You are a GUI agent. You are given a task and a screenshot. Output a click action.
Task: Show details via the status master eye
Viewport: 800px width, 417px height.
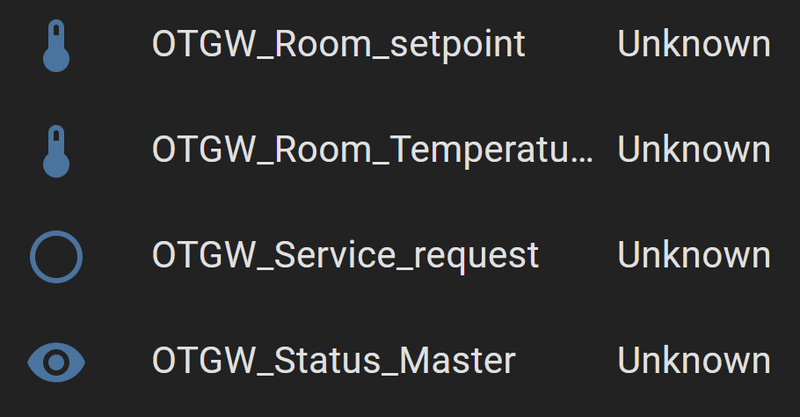(56, 360)
